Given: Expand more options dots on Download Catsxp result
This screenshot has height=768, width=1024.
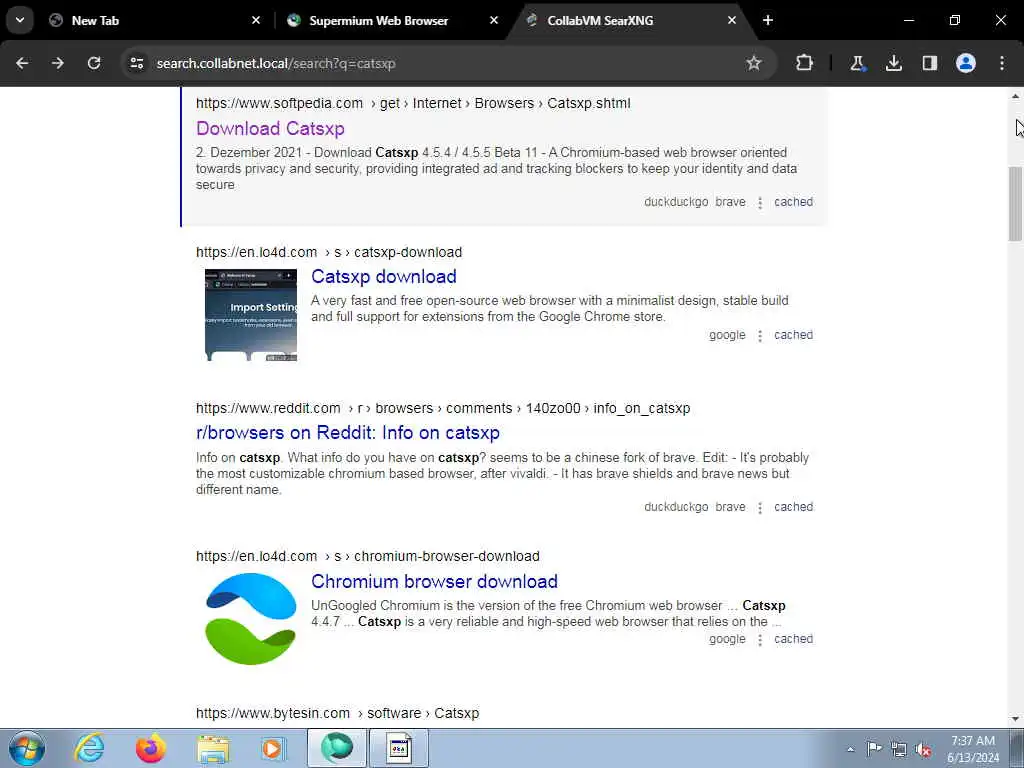Looking at the screenshot, I should coord(760,202).
